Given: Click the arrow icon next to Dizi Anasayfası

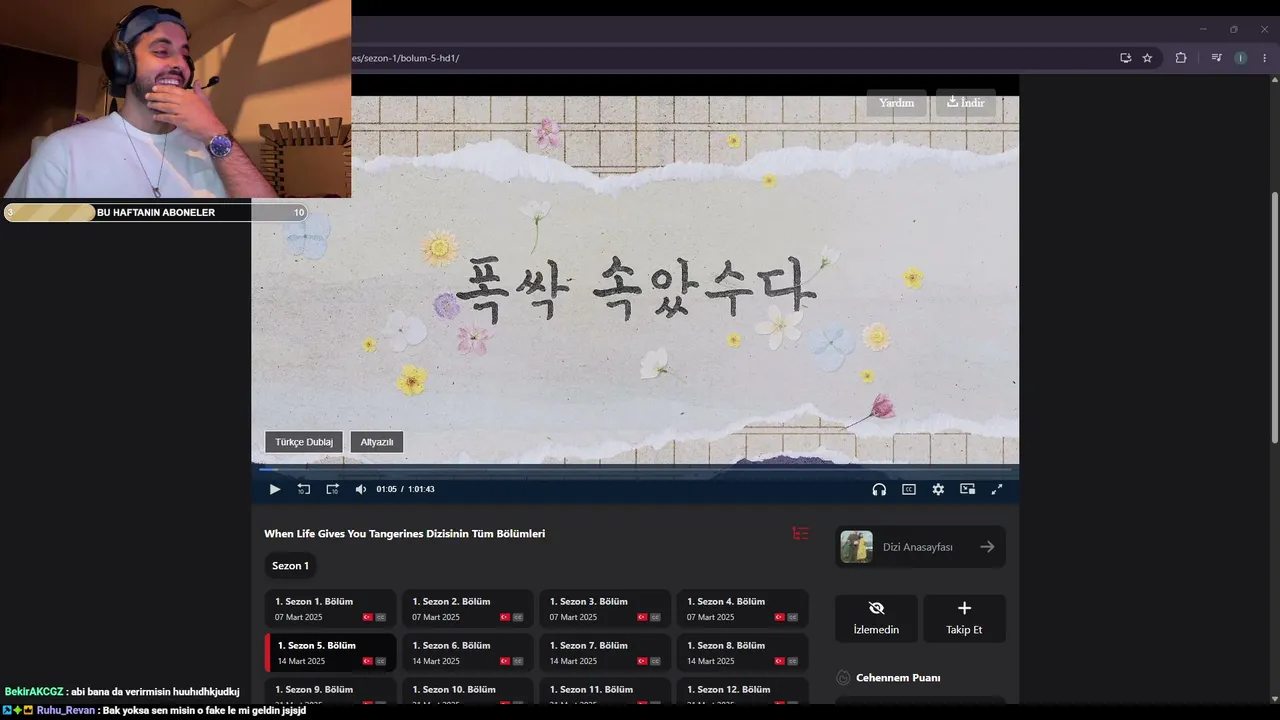Looking at the screenshot, I should pyautogui.click(x=987, y=547).
